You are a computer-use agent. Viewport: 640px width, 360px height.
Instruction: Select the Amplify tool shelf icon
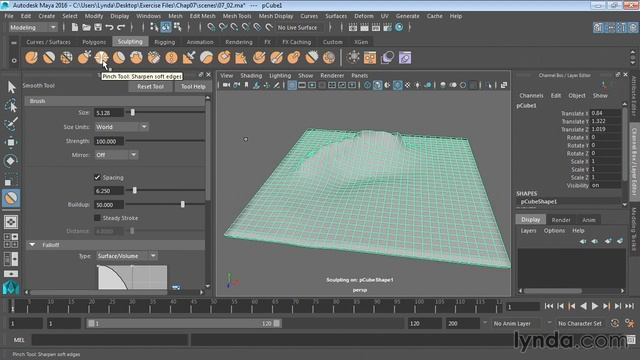coord(311,58)
